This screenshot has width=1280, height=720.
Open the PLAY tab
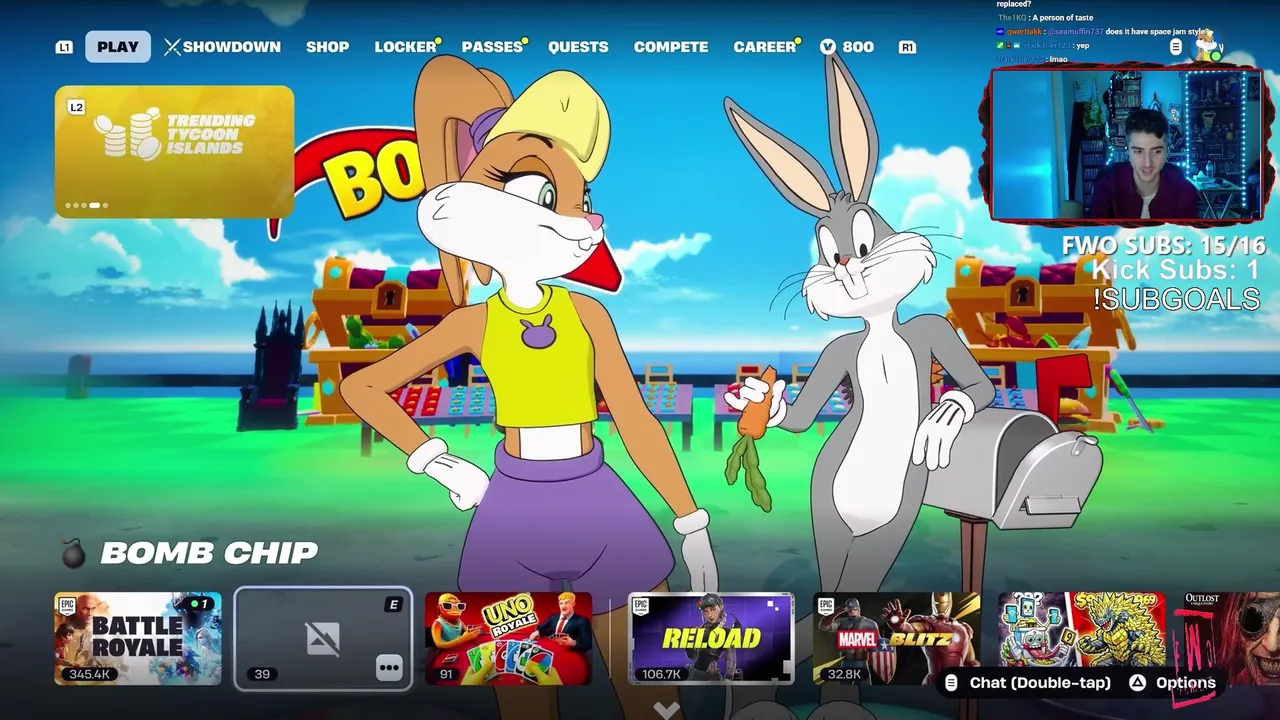point(118,47)
